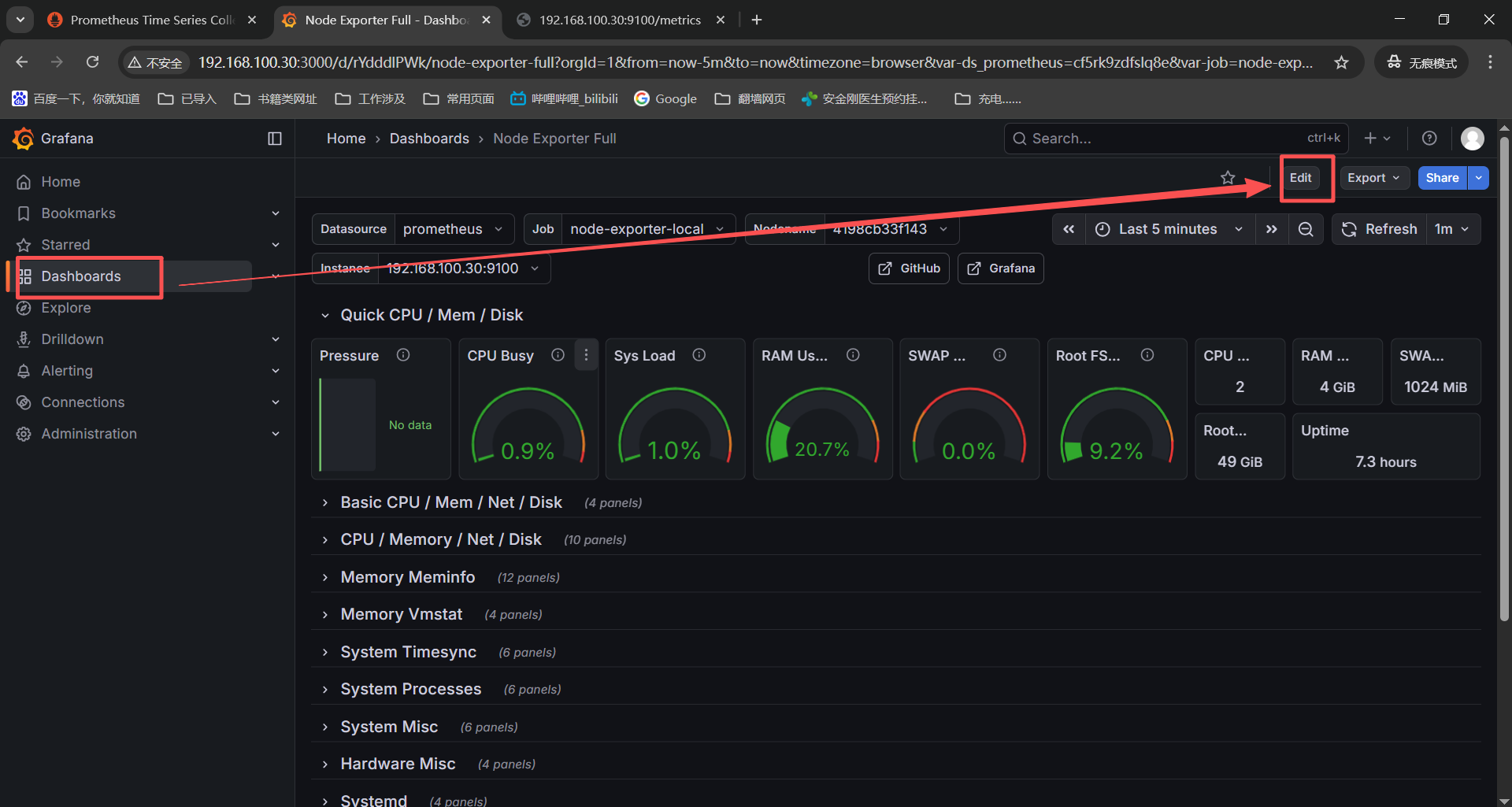
Task: Click the Edit dashboard button
Action: click(x=1300, y=178)
